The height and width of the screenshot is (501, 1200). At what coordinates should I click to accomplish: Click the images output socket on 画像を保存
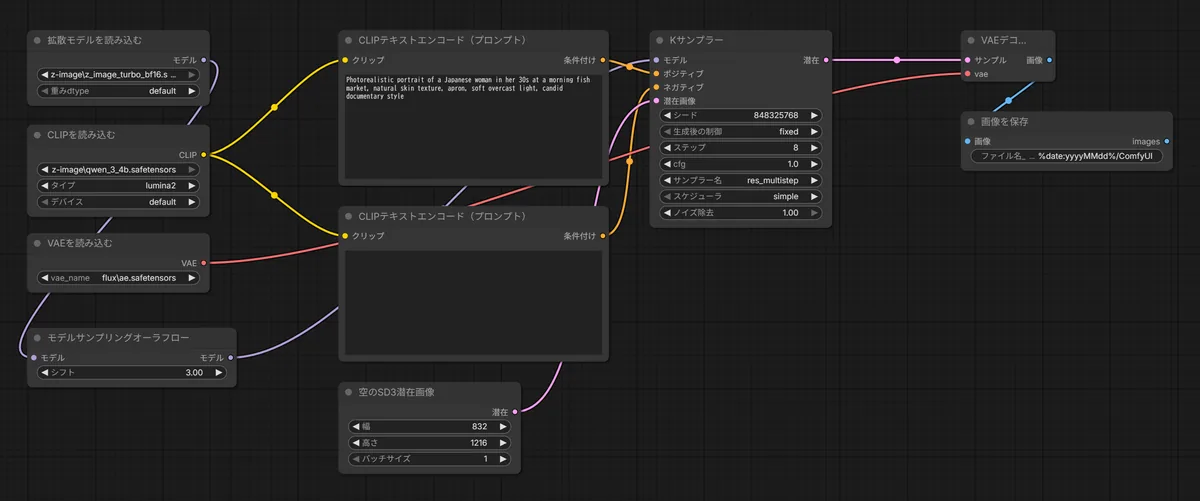(x=1166, y=141)
